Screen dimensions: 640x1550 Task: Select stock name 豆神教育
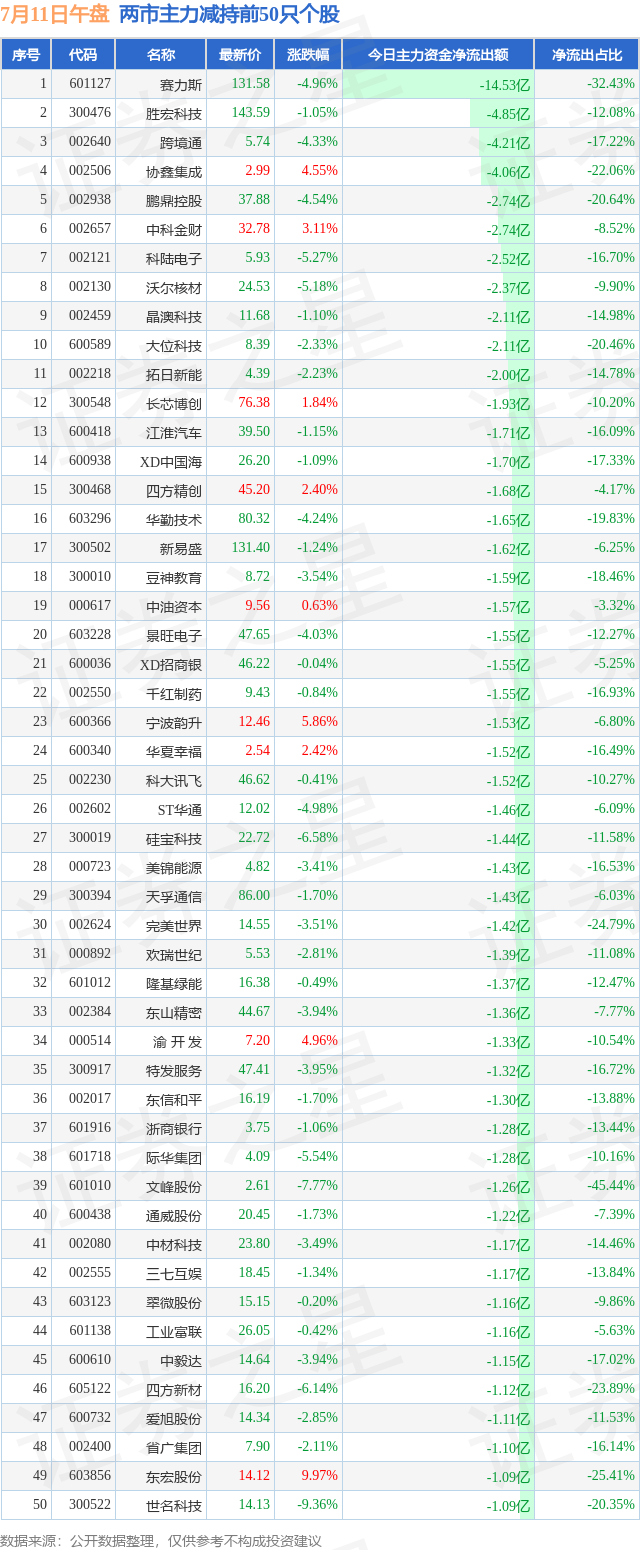coord(174,577)
